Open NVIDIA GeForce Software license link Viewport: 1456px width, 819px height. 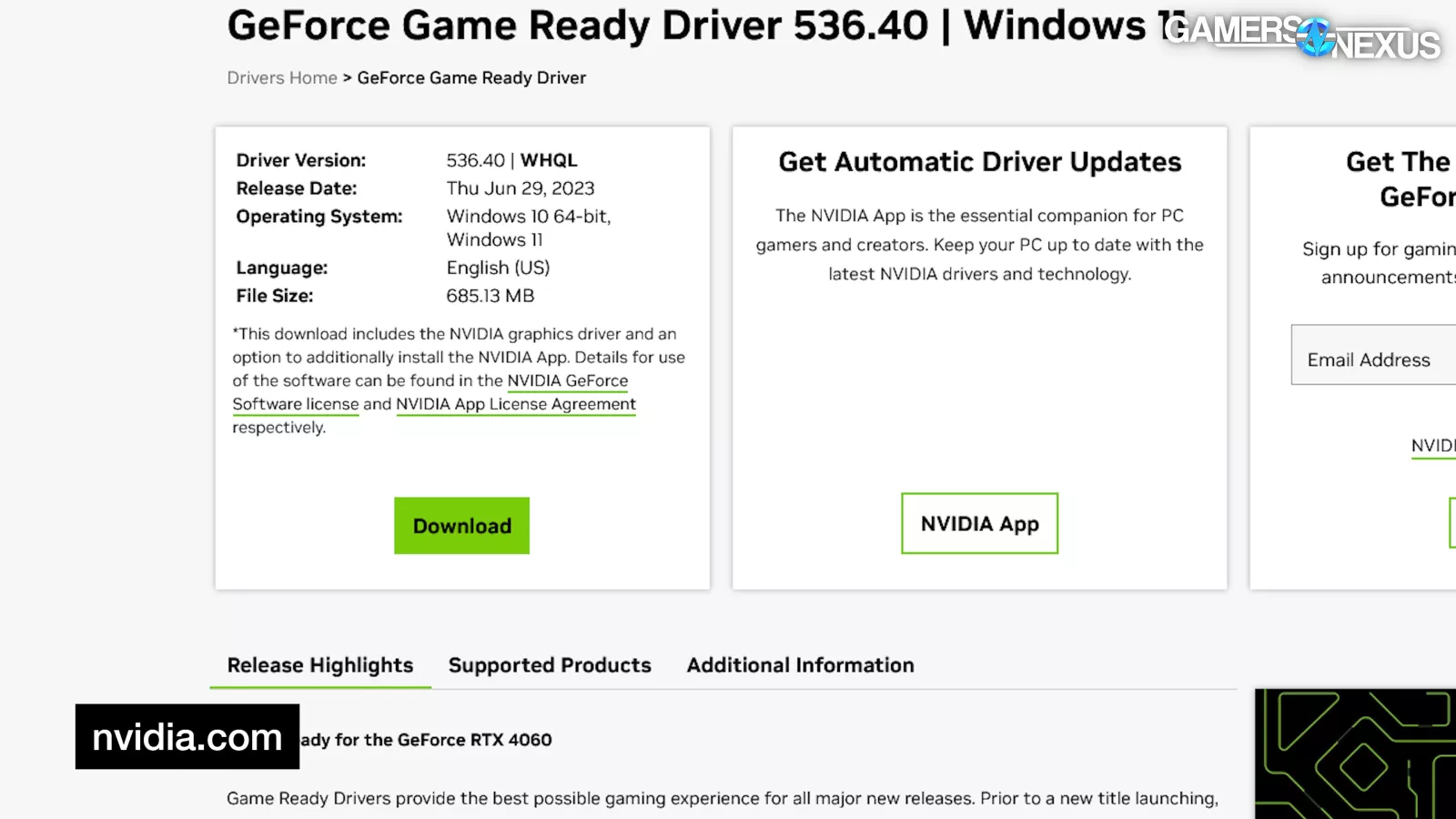[567, 381]
